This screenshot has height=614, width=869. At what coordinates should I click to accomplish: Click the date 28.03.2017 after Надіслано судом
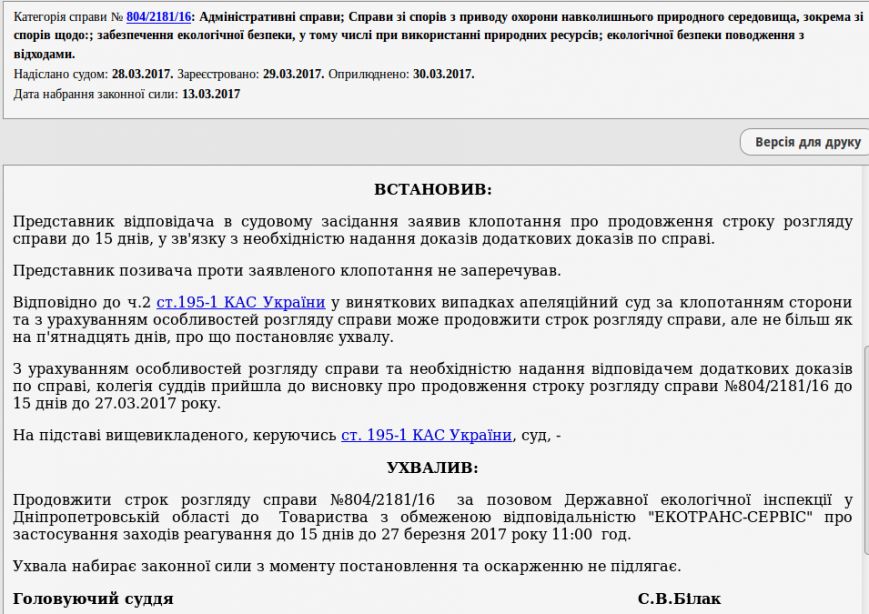pyautogui.click(x=142, y=74)
